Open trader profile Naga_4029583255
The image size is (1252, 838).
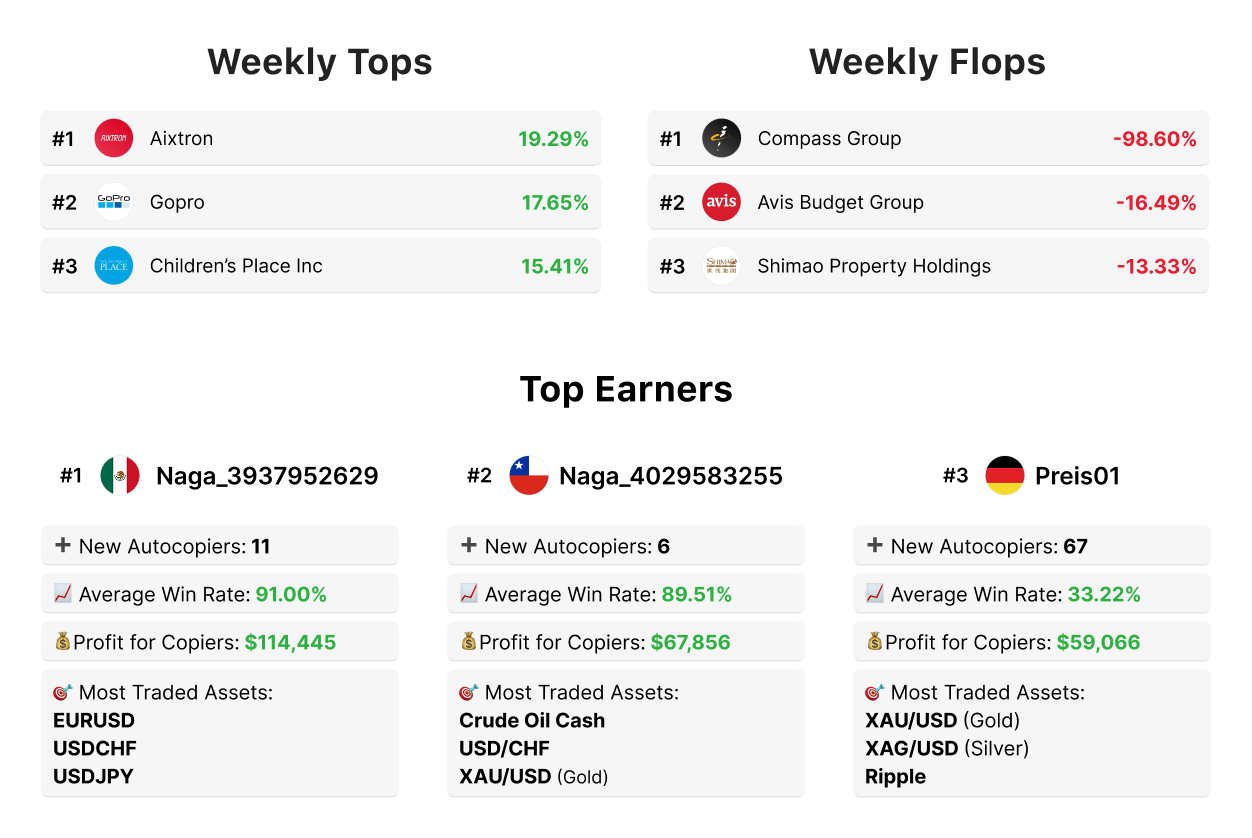(x=670, y=476)
